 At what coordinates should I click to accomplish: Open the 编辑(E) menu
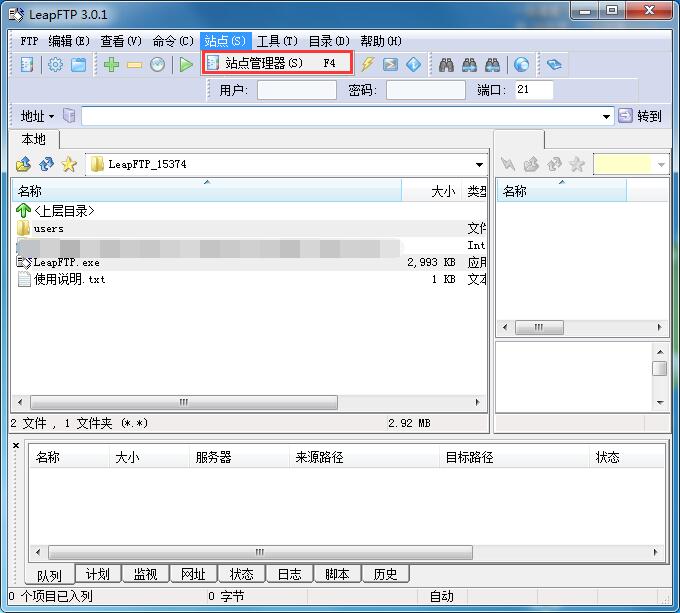[x=69, y=41]
